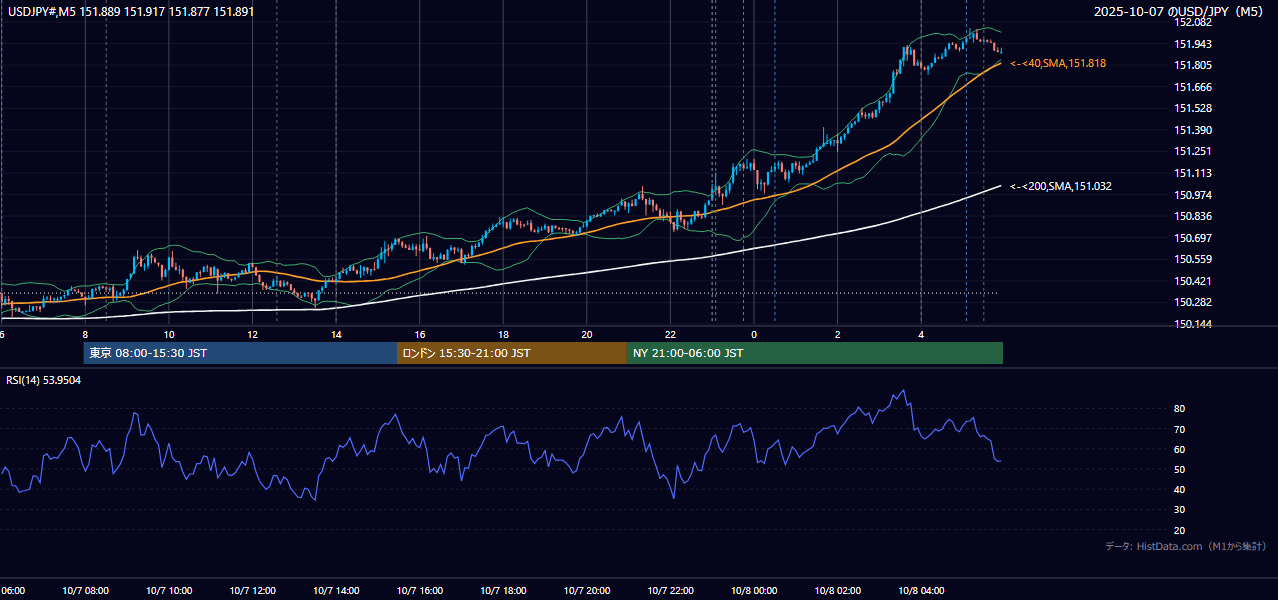Click price axis value 150.697

[x=1193, y=239]
